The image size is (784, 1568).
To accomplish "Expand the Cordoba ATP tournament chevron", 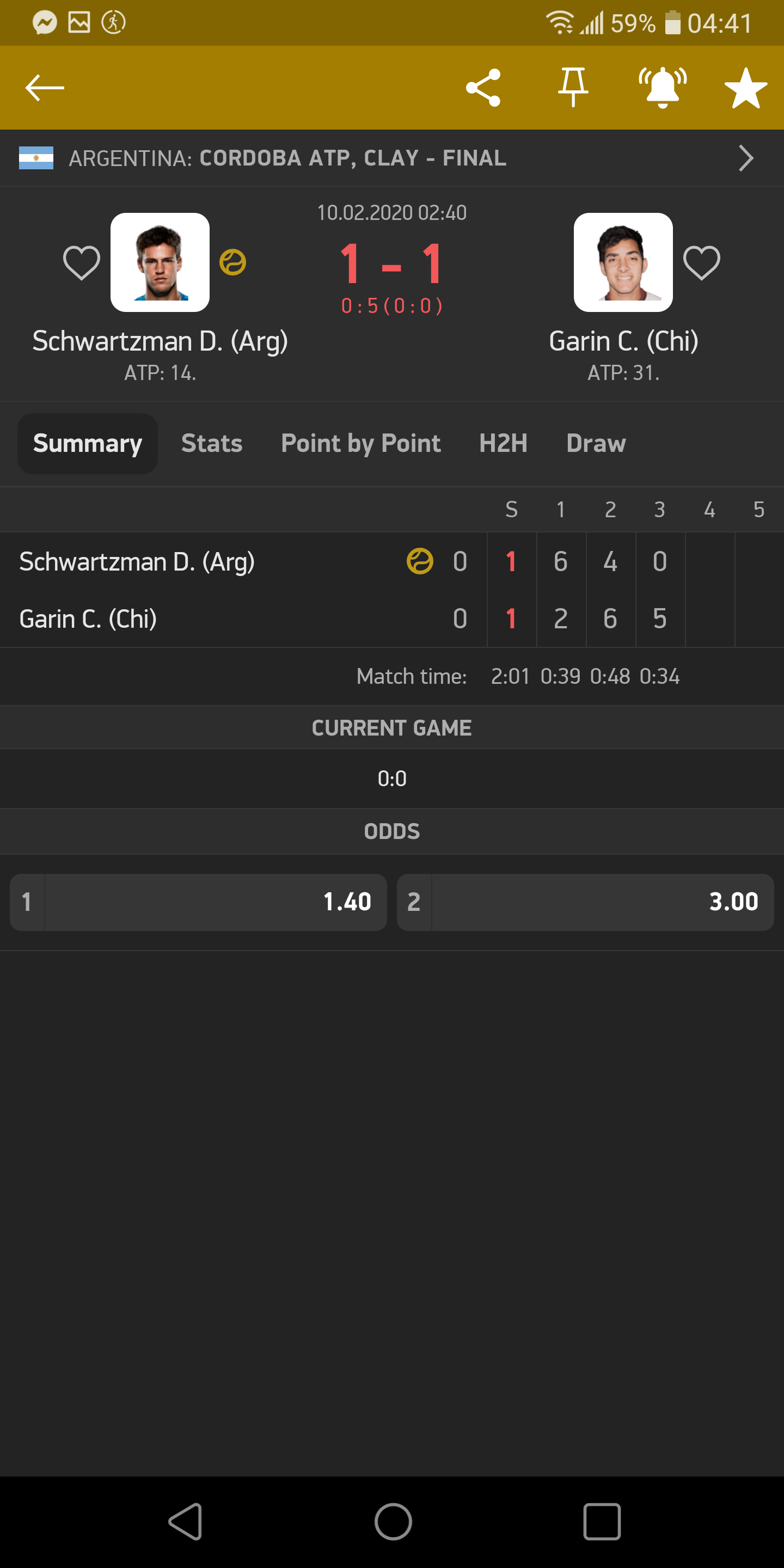I will (x=746, y=158).
